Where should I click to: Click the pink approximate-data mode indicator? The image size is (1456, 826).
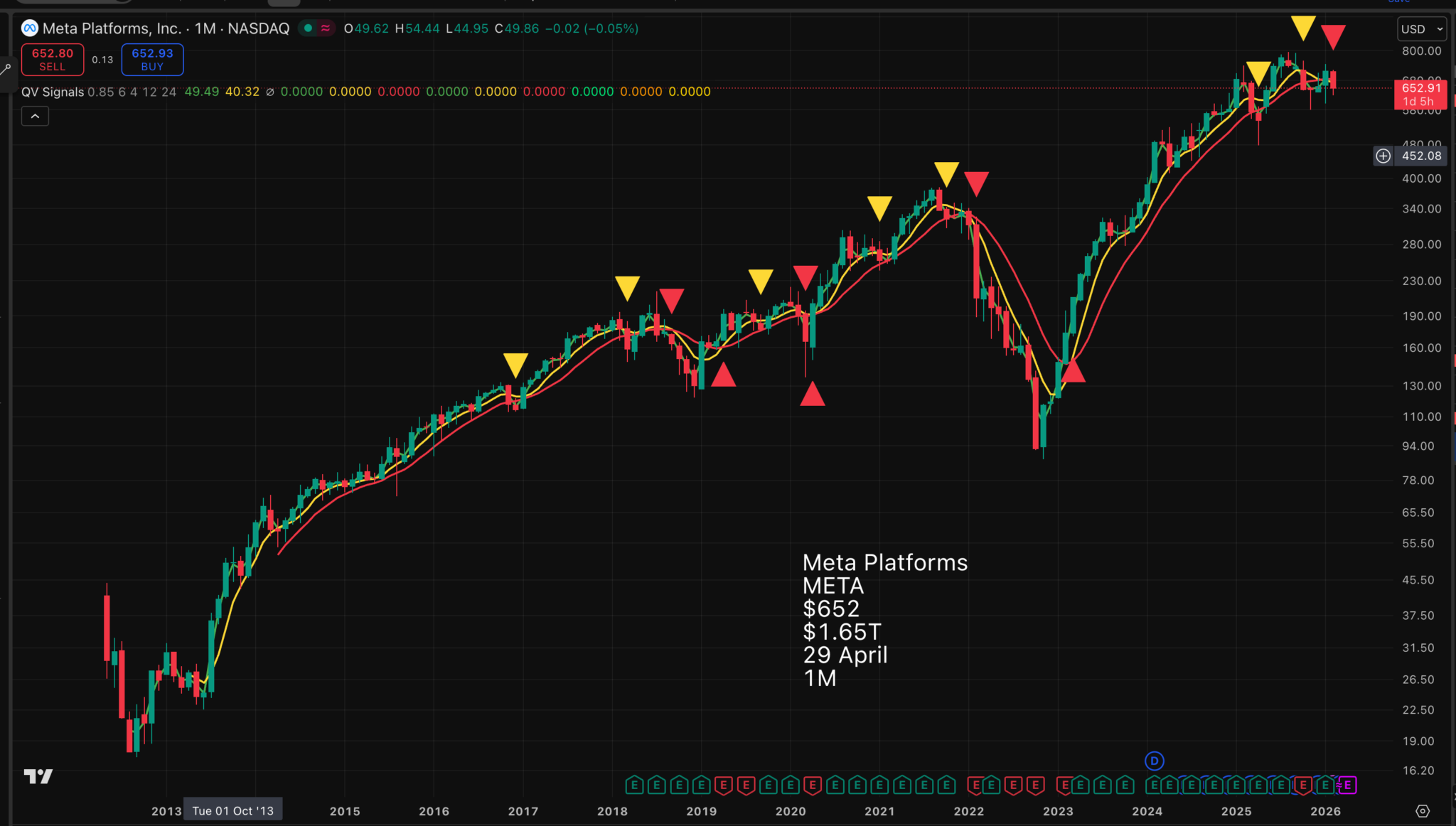[326, 28]
